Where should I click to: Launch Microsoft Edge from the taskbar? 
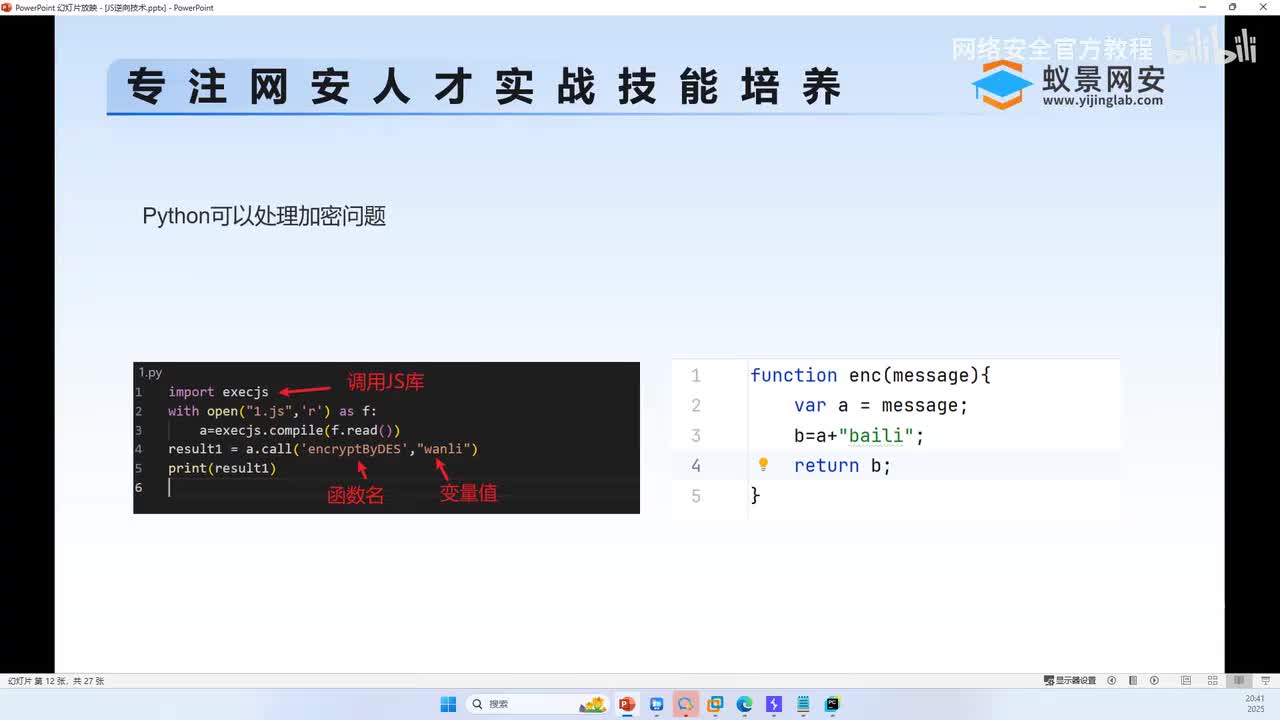[x=744, y=704]
